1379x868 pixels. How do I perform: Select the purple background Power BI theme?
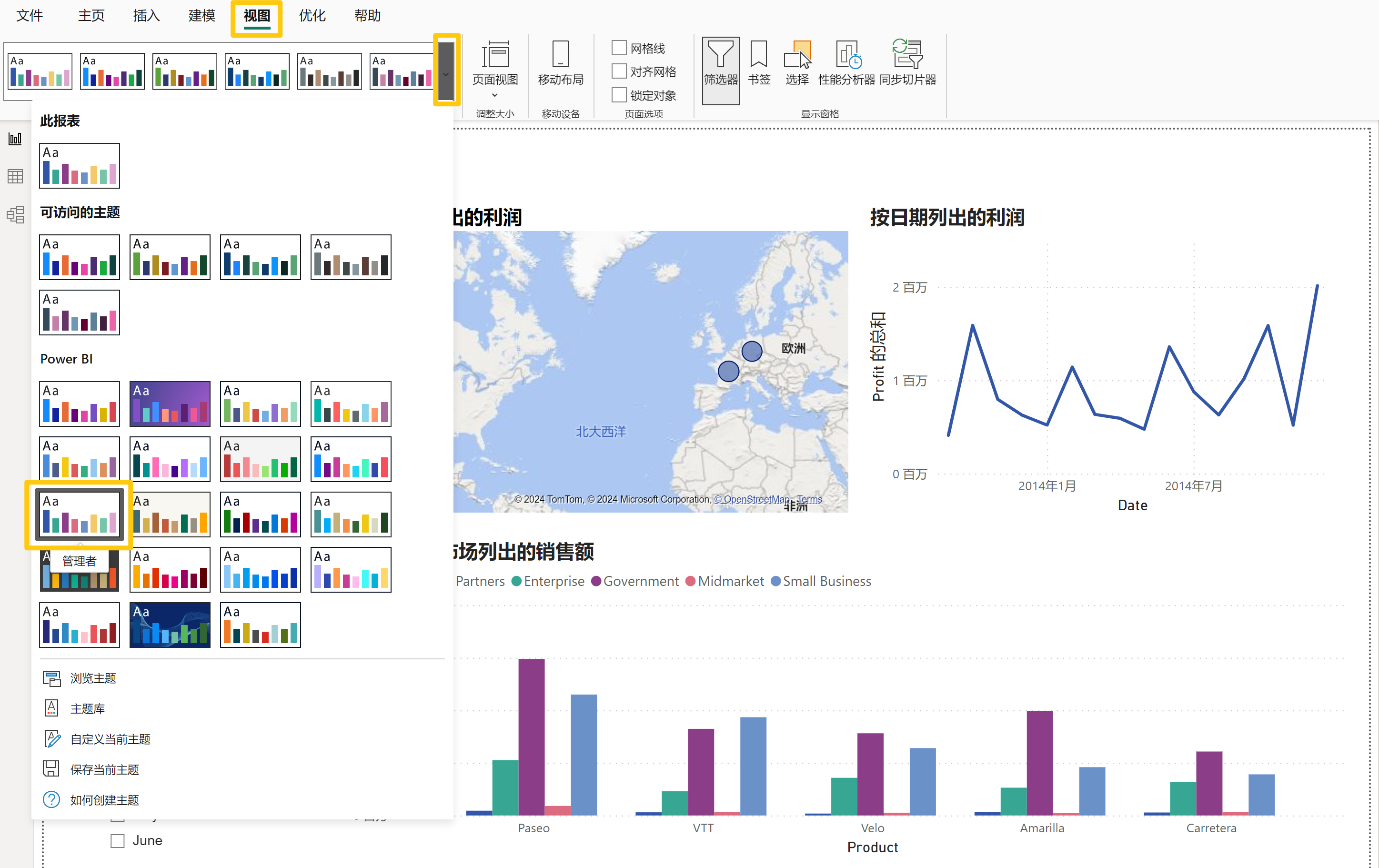[x=170, y=404]
